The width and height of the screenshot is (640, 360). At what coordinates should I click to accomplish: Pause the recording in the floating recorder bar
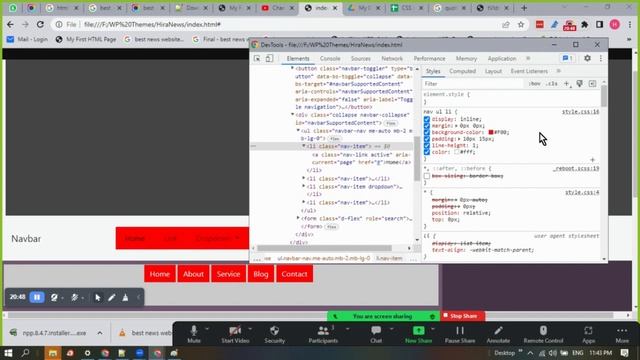pyautogui.click(x=37, y=297)
